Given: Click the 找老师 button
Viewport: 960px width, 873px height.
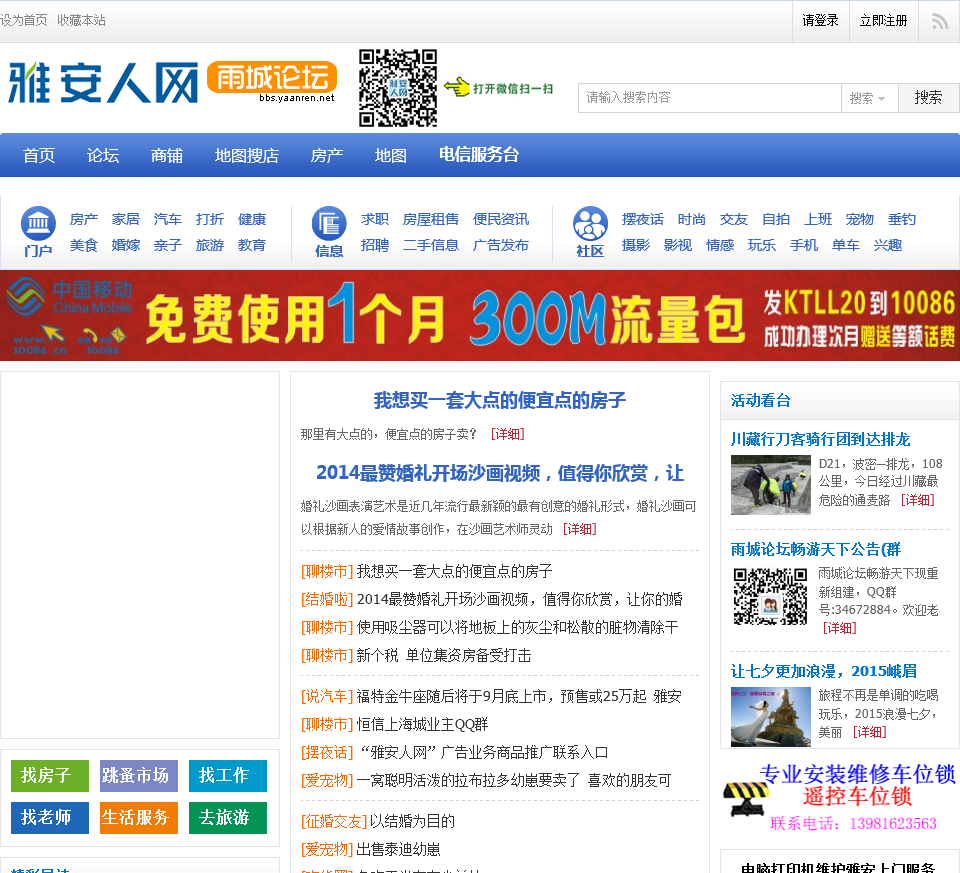Looking at the screenshot, I should coord(50,818).
